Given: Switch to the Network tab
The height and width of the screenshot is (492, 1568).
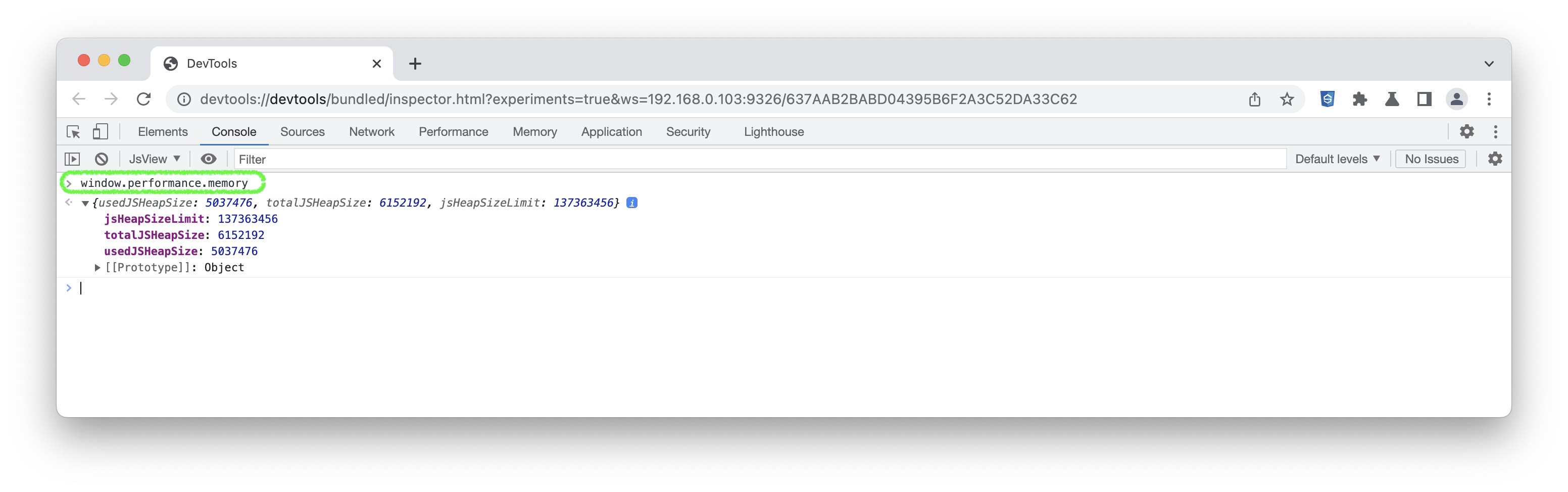Looking at the screenshot, I should point(371,132).
